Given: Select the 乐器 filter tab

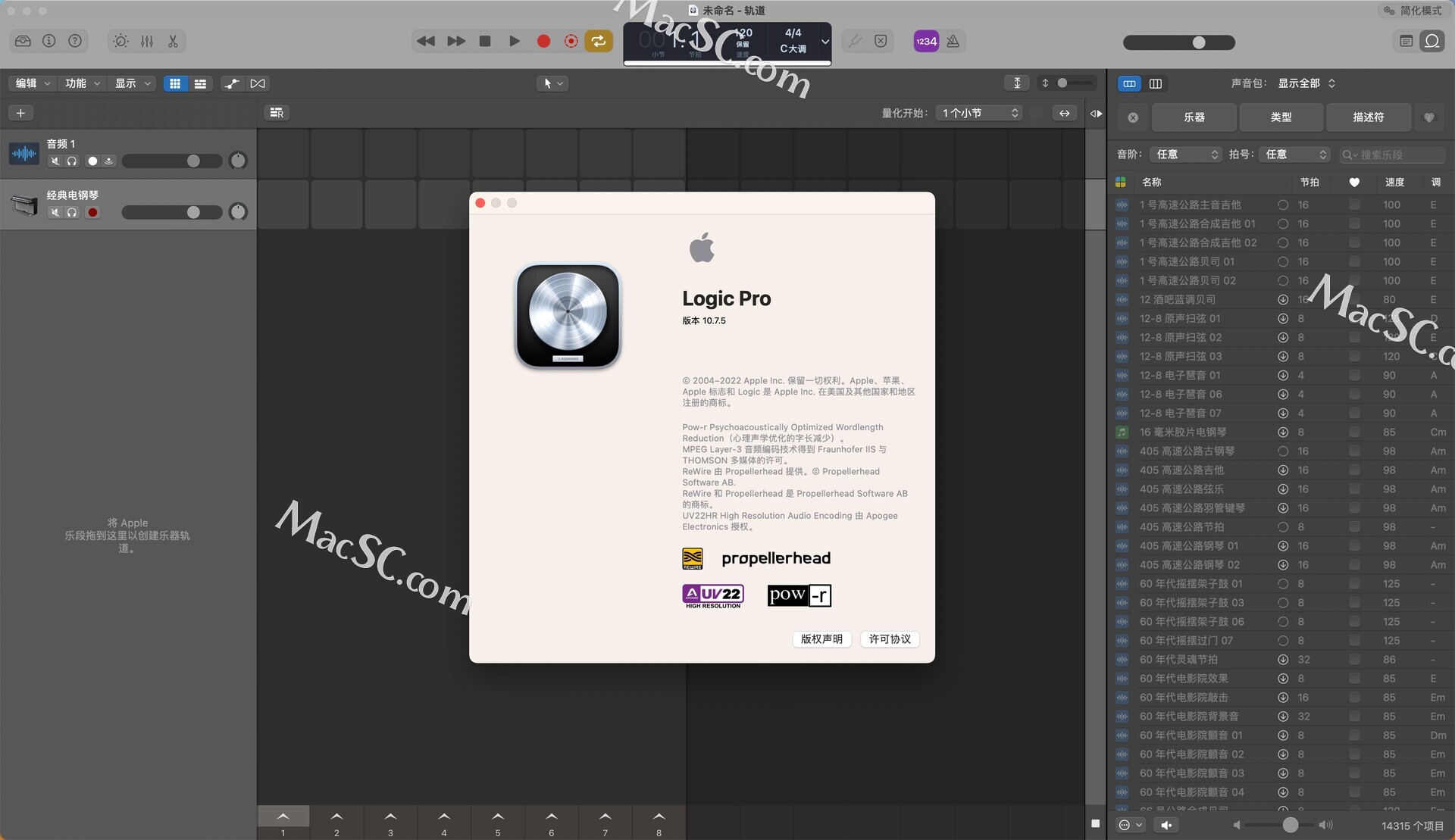Looking at the screenshot, I should point(1194,117).
